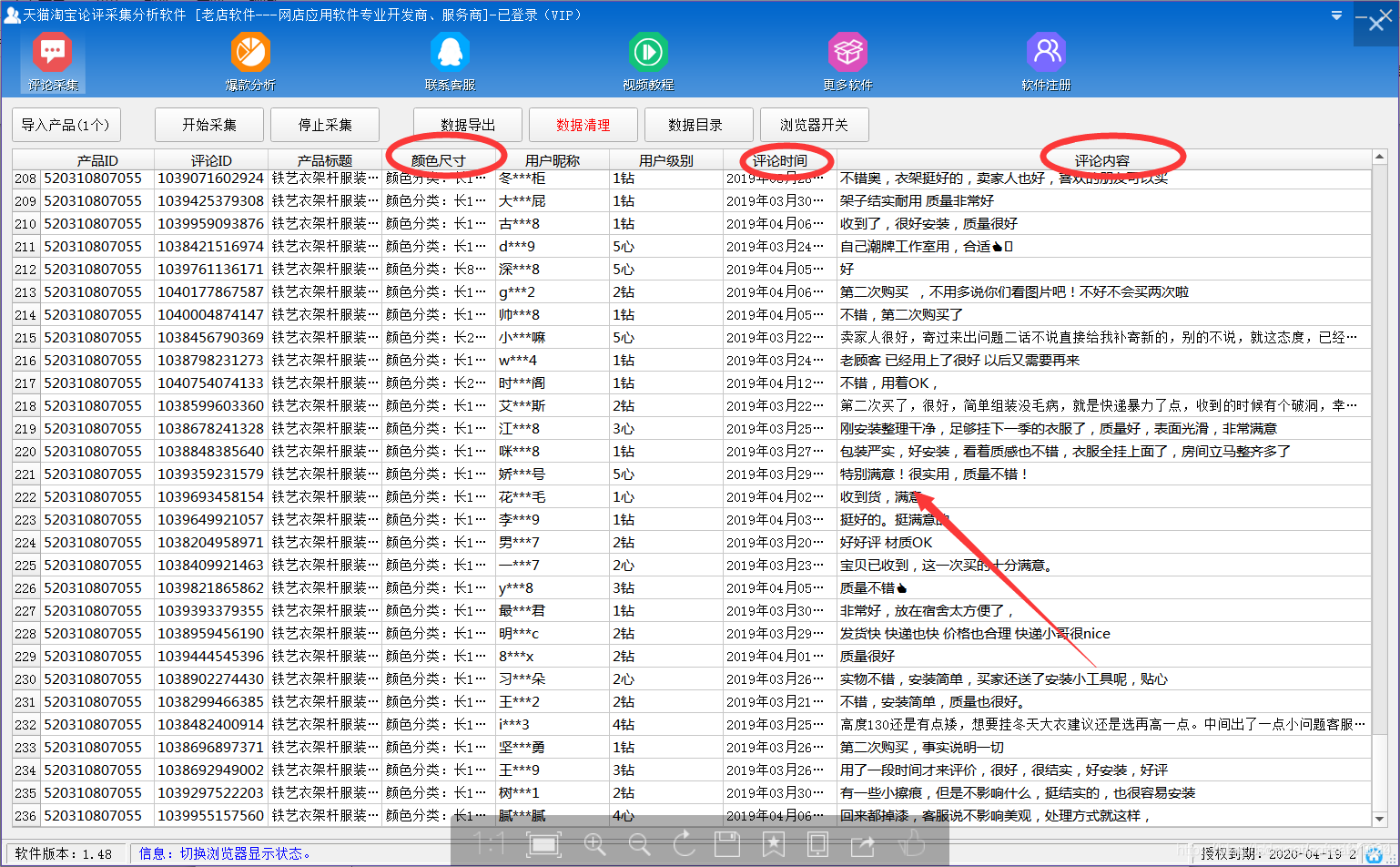
Task: Select the comment ID cell 1039649921057
Action: (x=211, y=520)
